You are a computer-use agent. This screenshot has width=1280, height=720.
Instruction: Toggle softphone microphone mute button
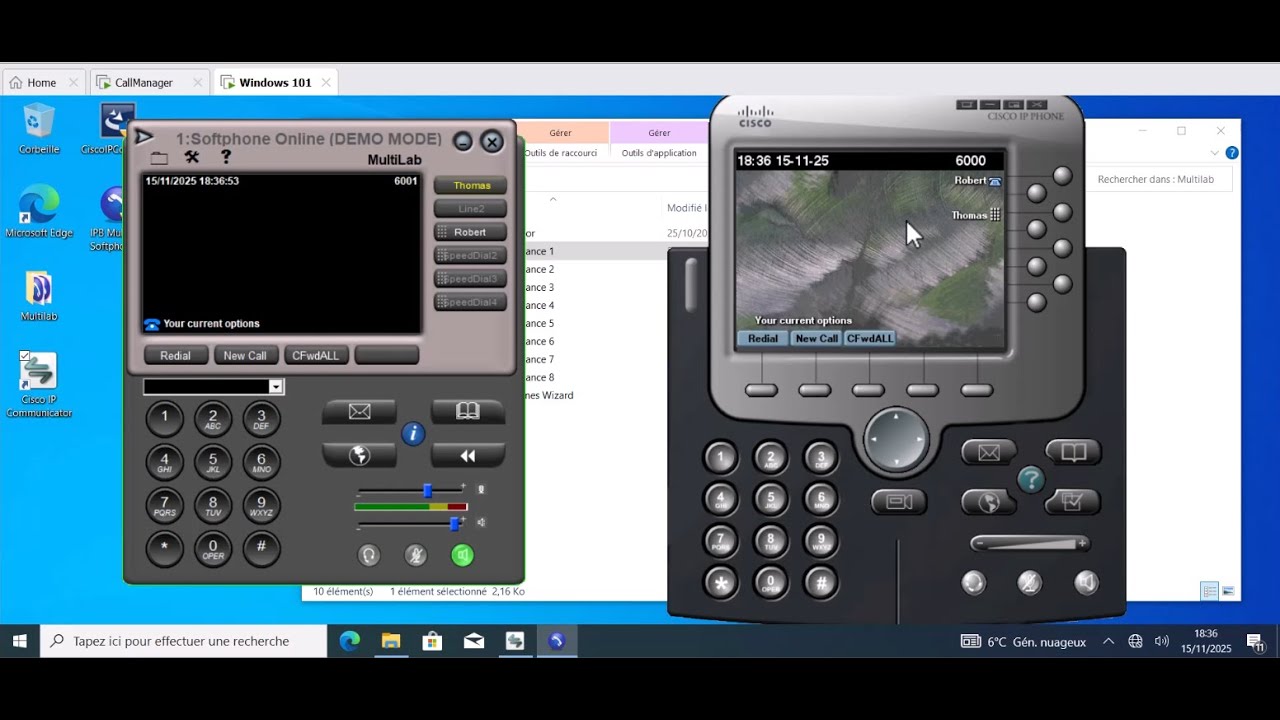click(x=415, y=555)
